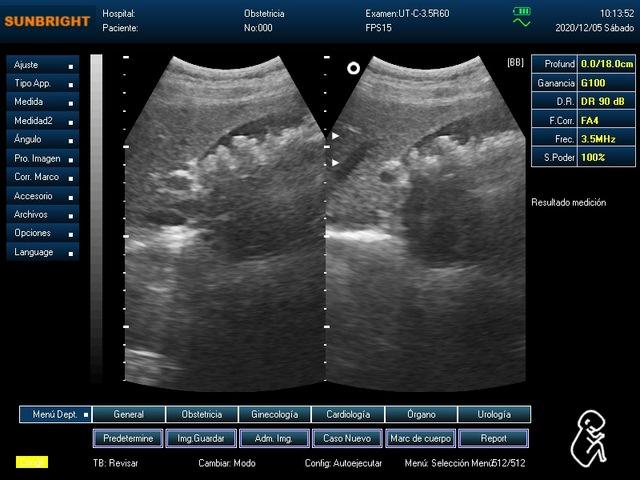The height and width of the screenshot is (480, 640).
Task: Open the Opciones menu
Action: (43, 233)
